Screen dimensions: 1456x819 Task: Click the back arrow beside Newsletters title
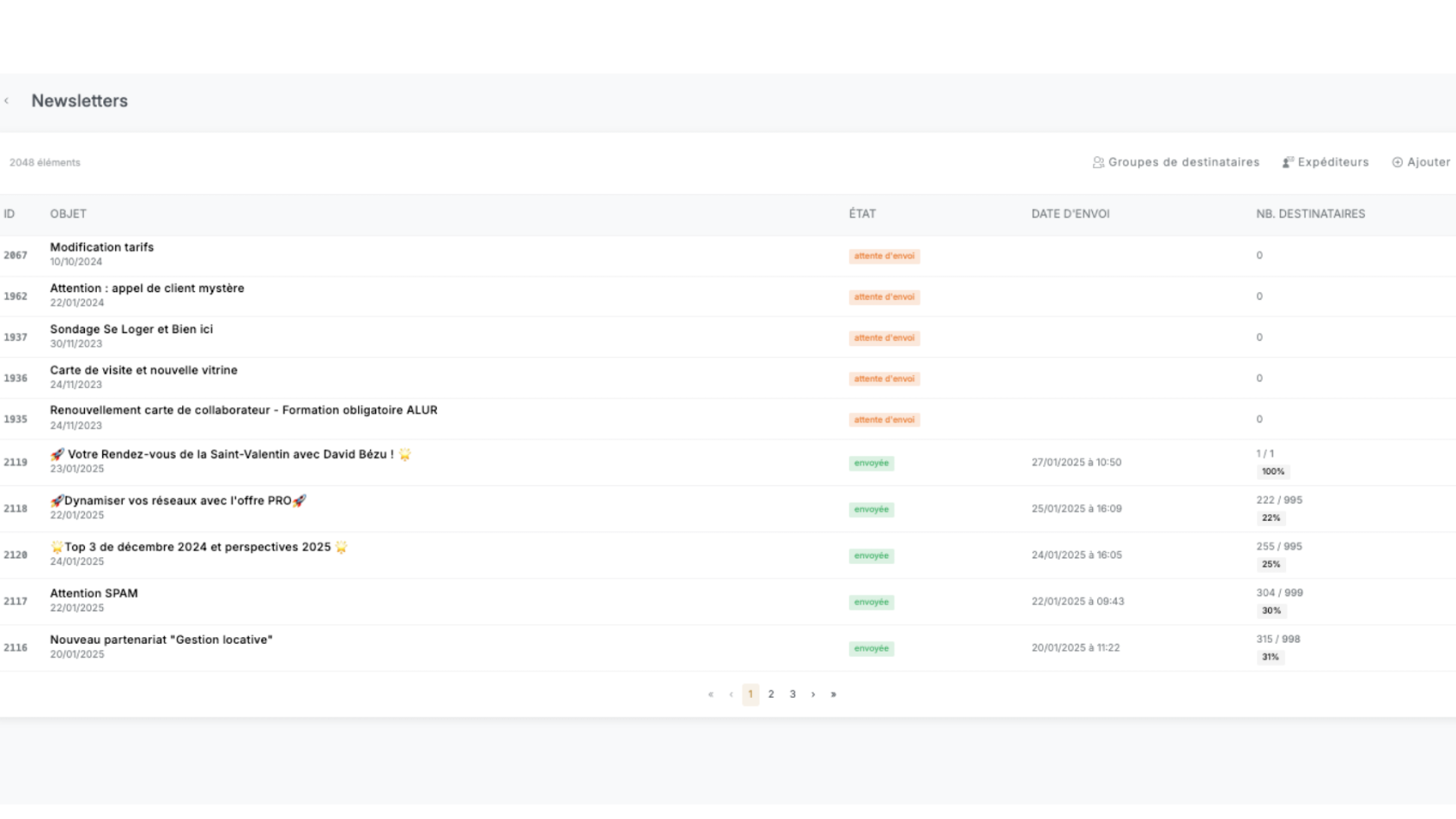(7, 101)
